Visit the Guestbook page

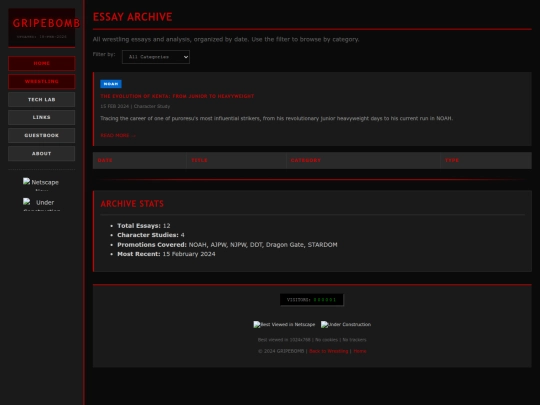click(41, 135)
